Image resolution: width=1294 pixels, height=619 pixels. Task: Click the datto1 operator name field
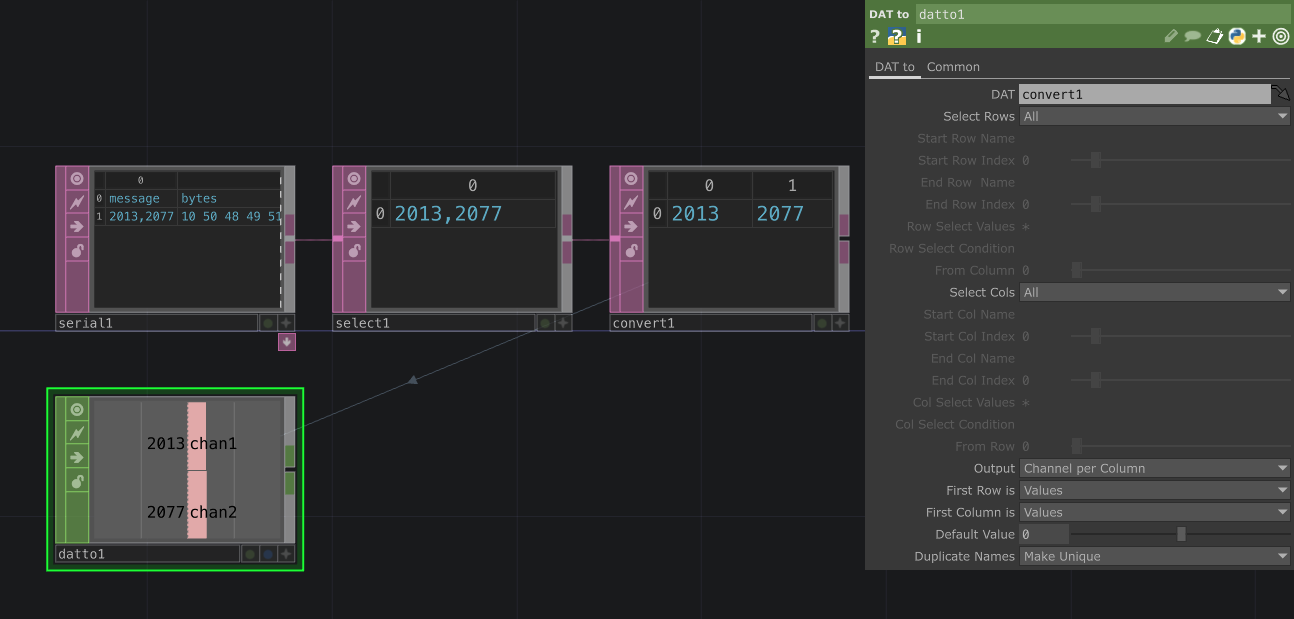(147, 554)
